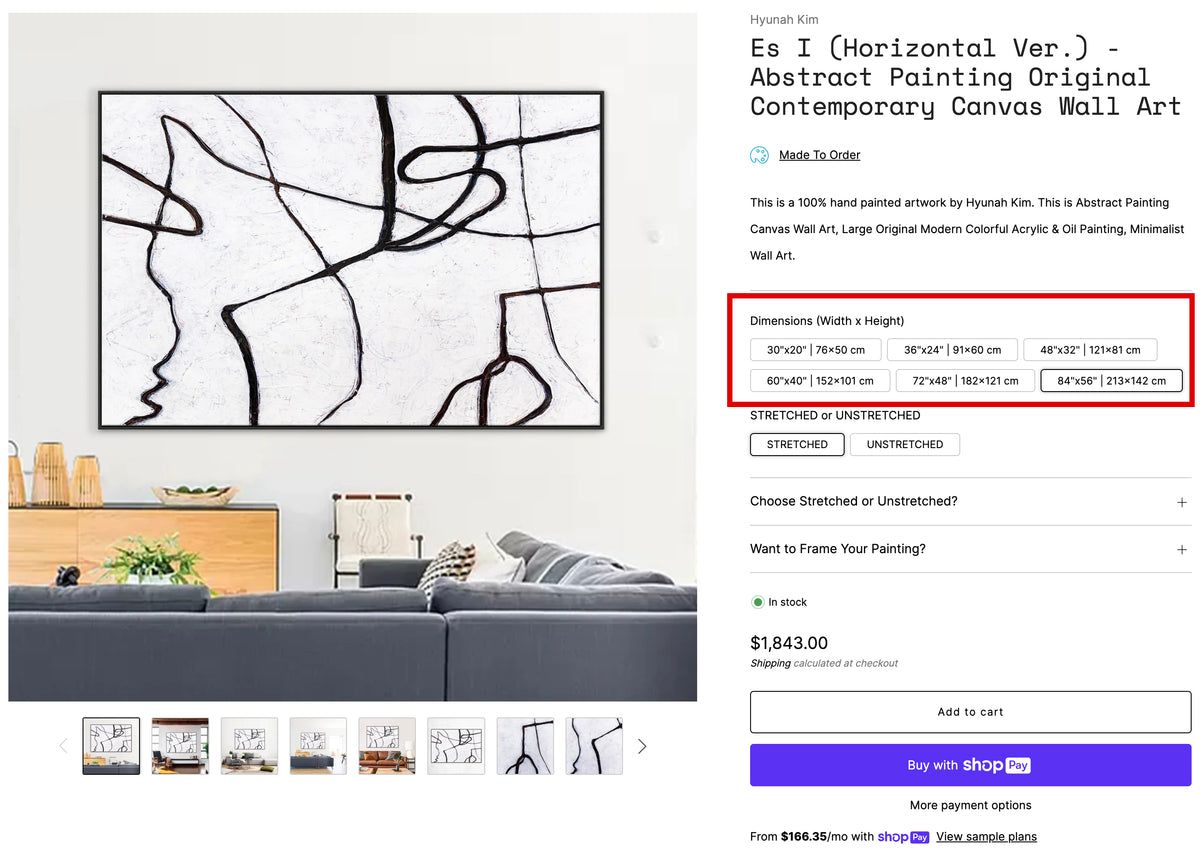1200x860 pixels.
Task: Select the STRETCHED option
Action: click(x=797, y=444)
